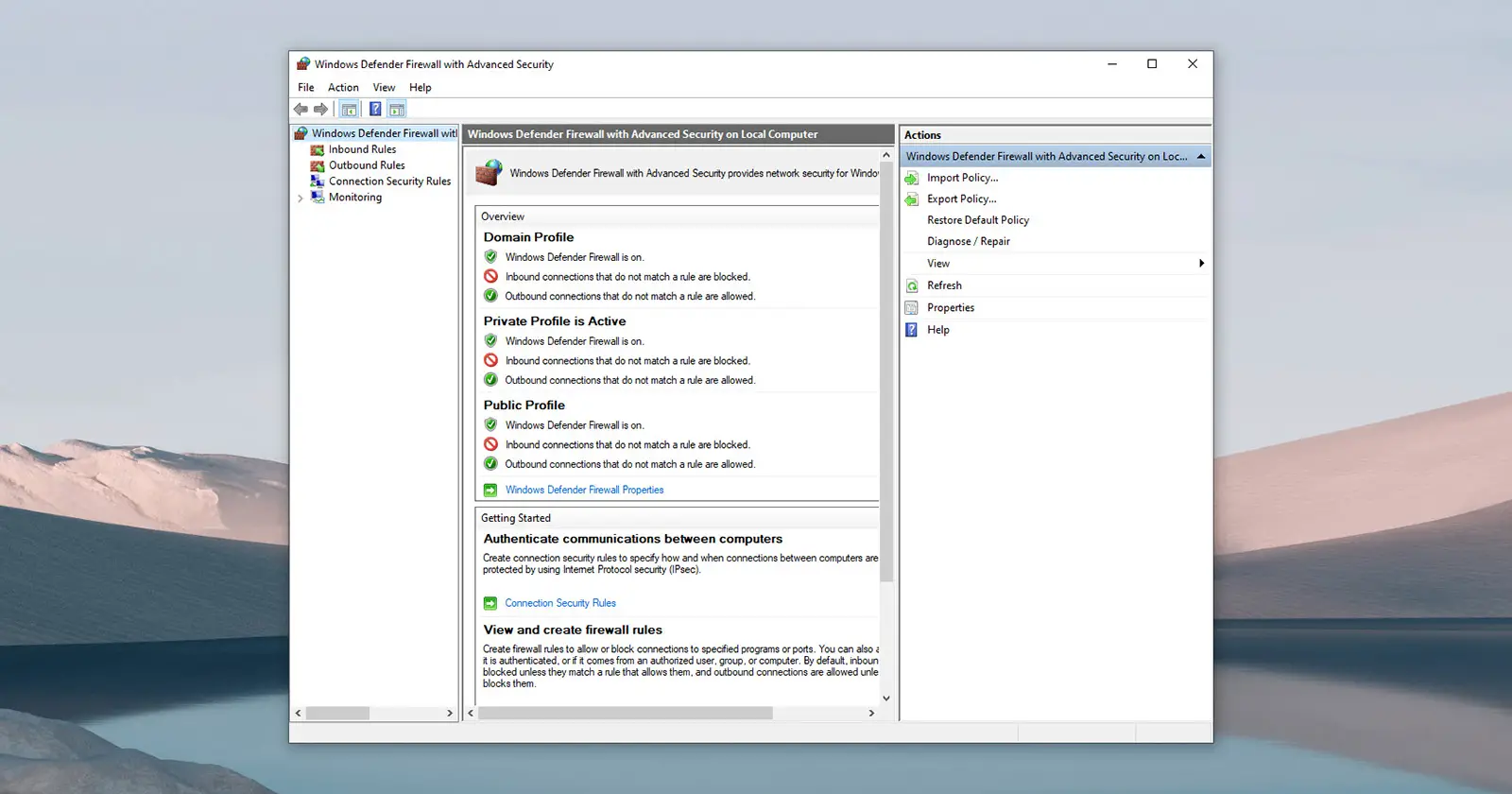Open Properties from the Actions pane
Viewport: 1512px width, 794px height.
(x=950, y=308)
